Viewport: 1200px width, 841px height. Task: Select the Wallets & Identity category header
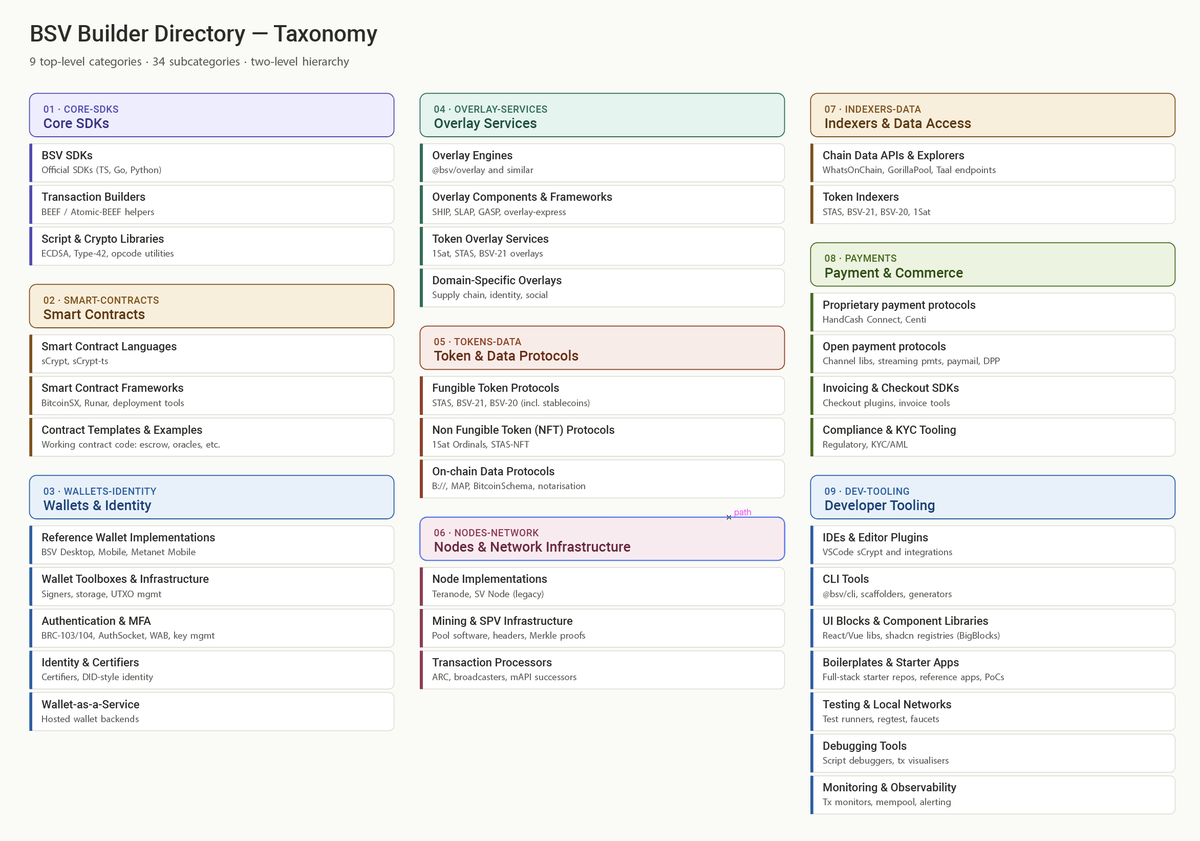212,497
